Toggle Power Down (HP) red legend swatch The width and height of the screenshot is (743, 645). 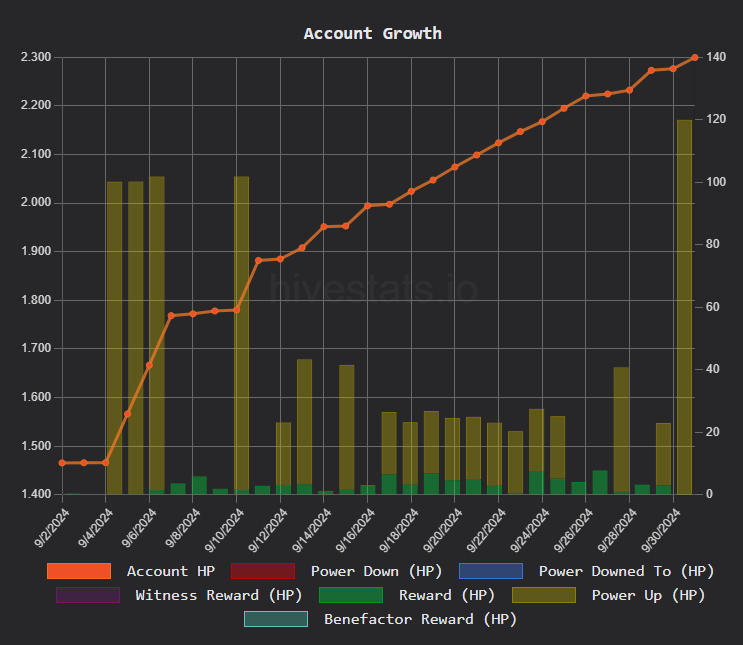(263, 571)
